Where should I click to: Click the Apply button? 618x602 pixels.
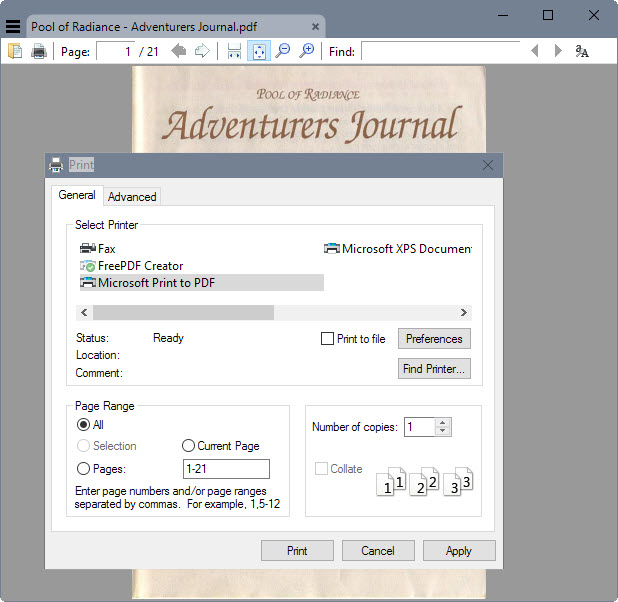[459, 550]
